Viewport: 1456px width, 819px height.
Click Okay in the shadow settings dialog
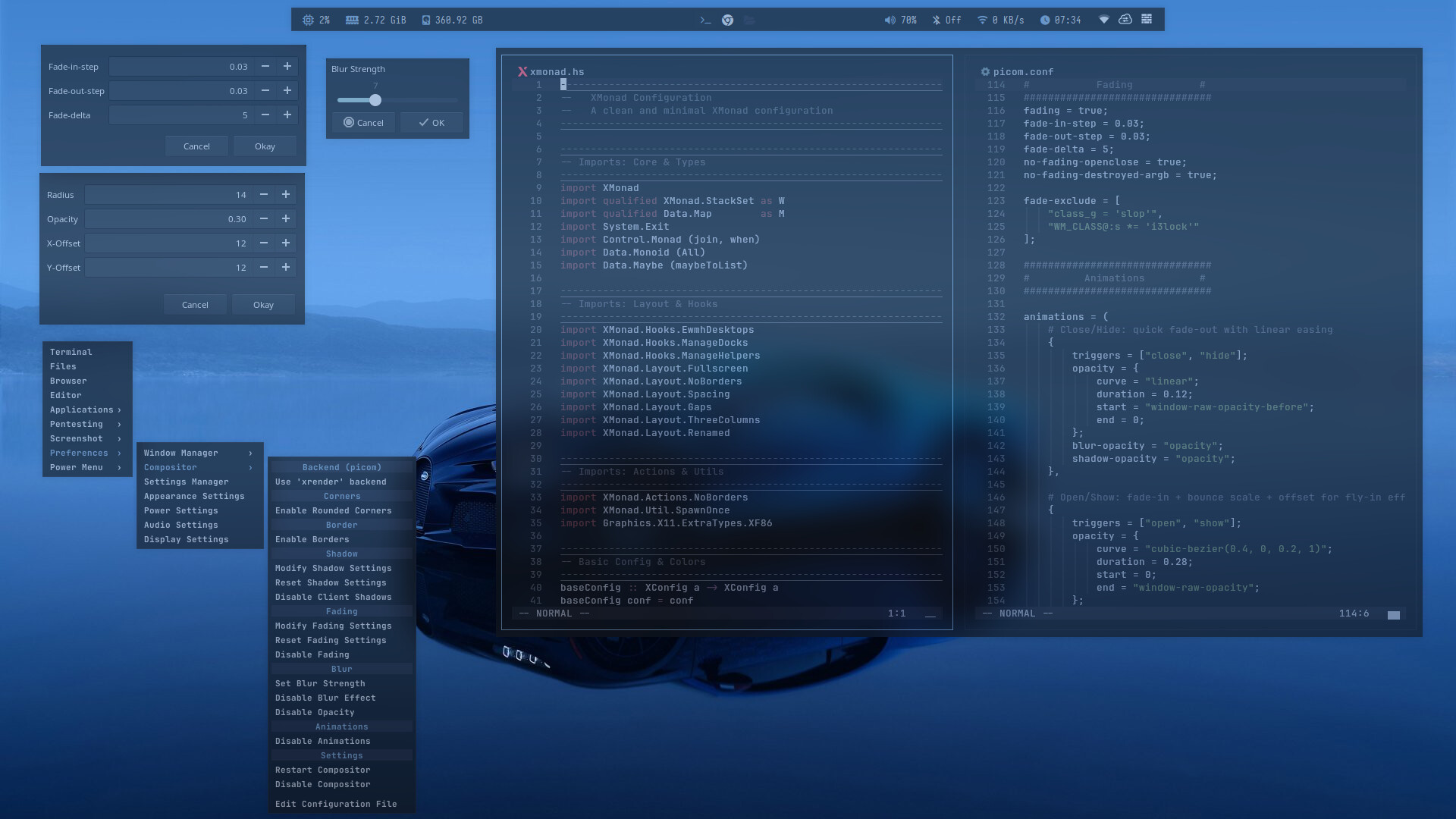(x=263, y=305)
